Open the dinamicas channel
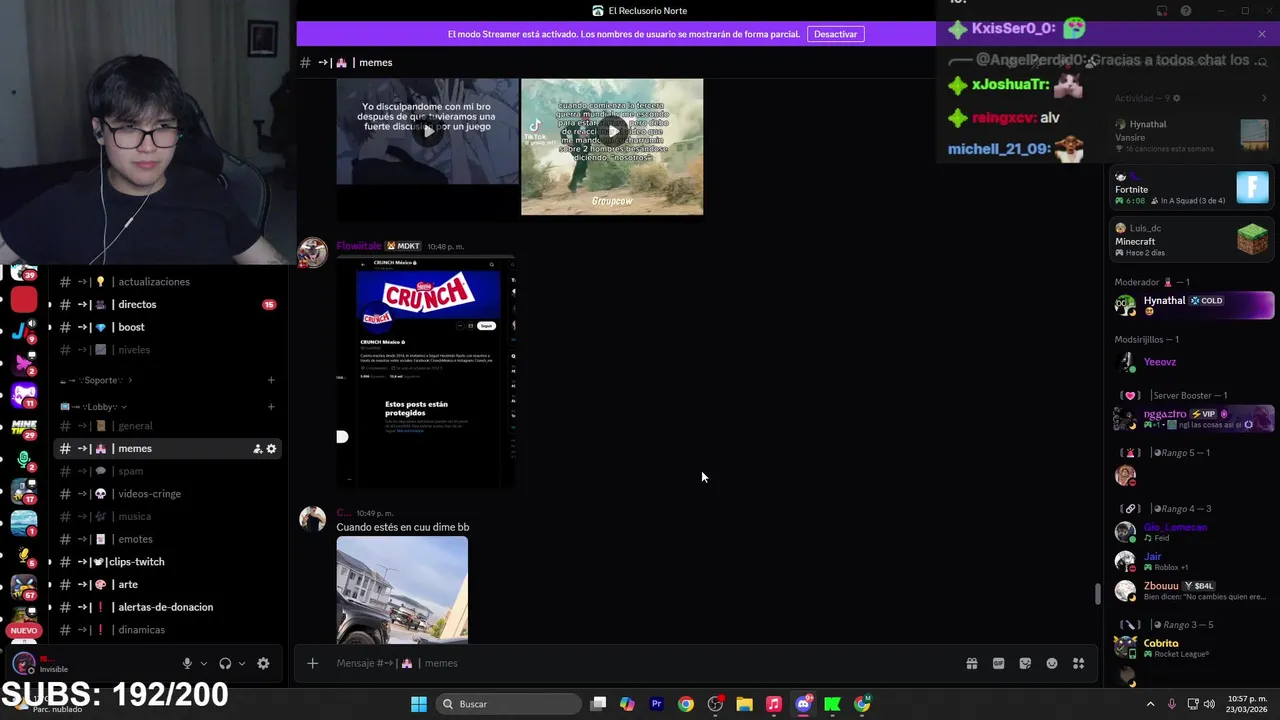The image size is (1280, 720). point(168,630)
